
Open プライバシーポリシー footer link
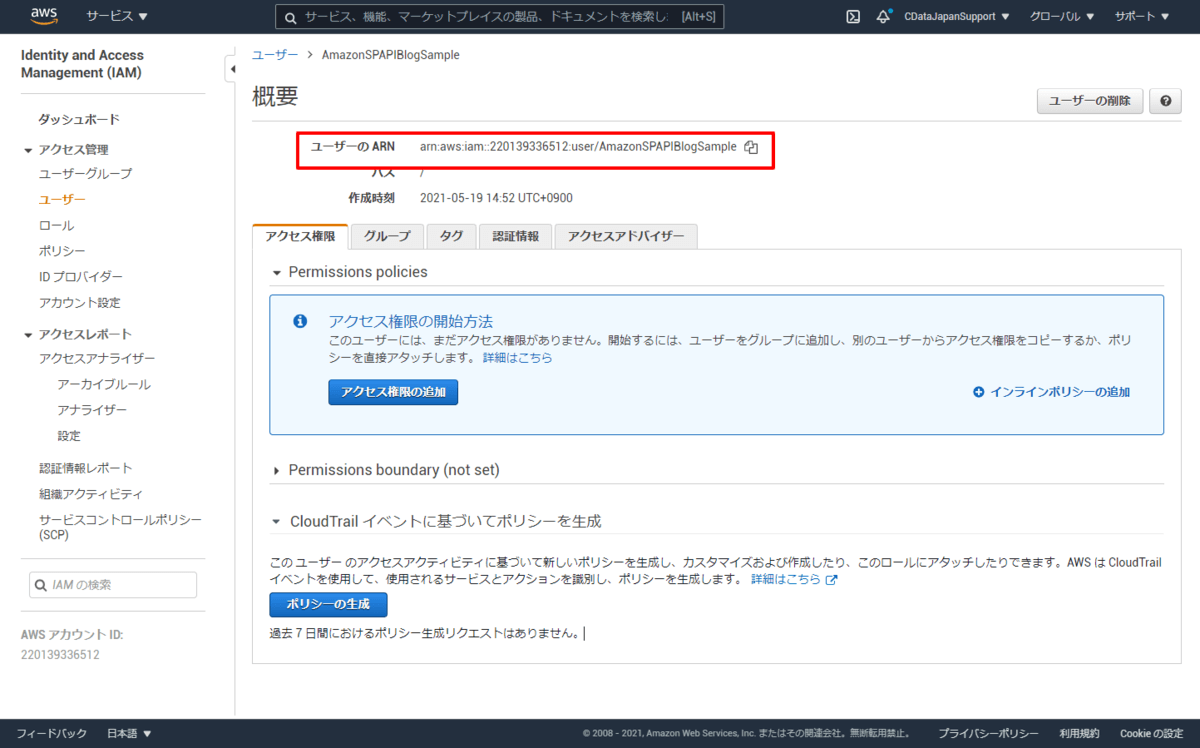[988, 733]
